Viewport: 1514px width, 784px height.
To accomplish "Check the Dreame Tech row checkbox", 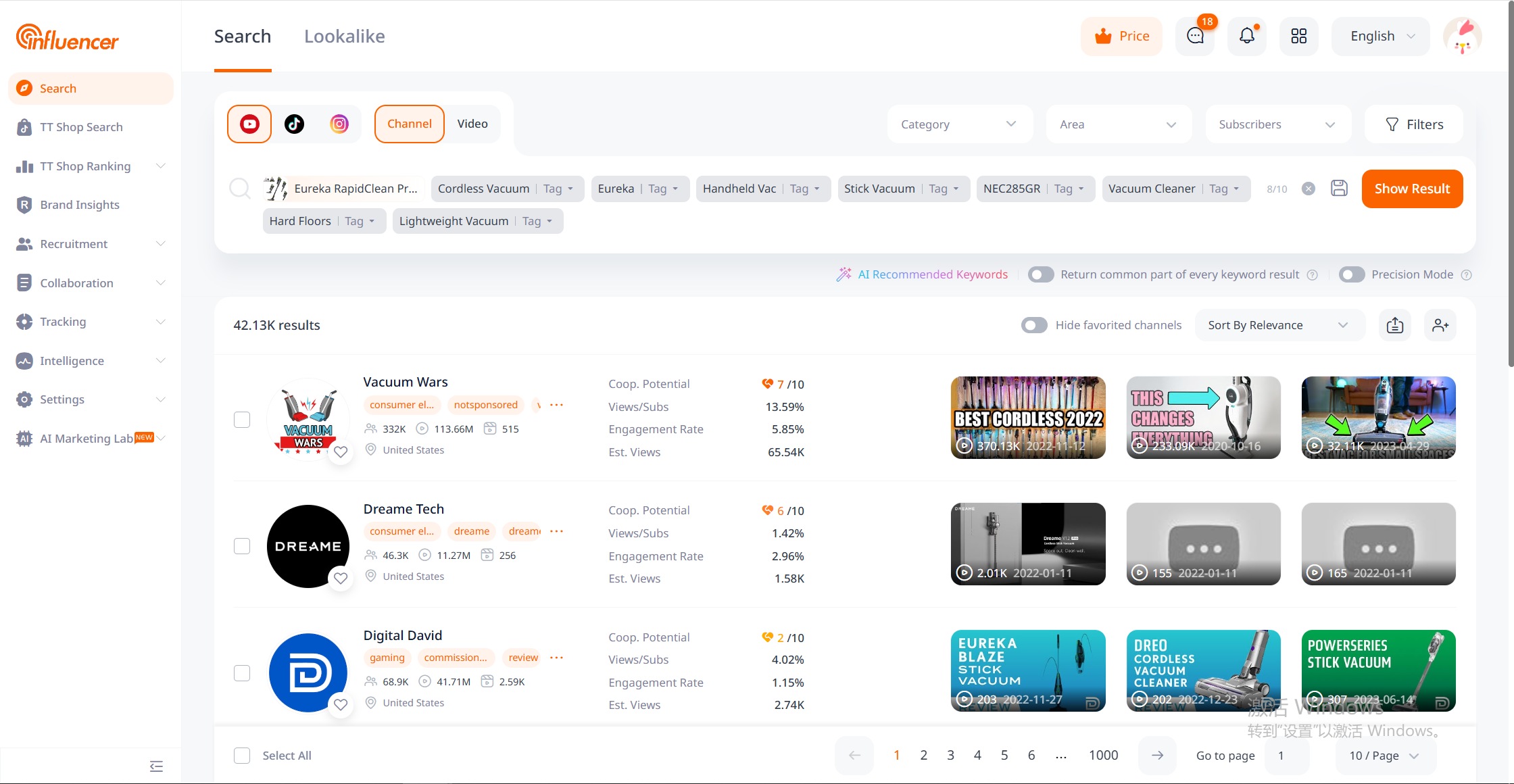I will pos(242,546).
